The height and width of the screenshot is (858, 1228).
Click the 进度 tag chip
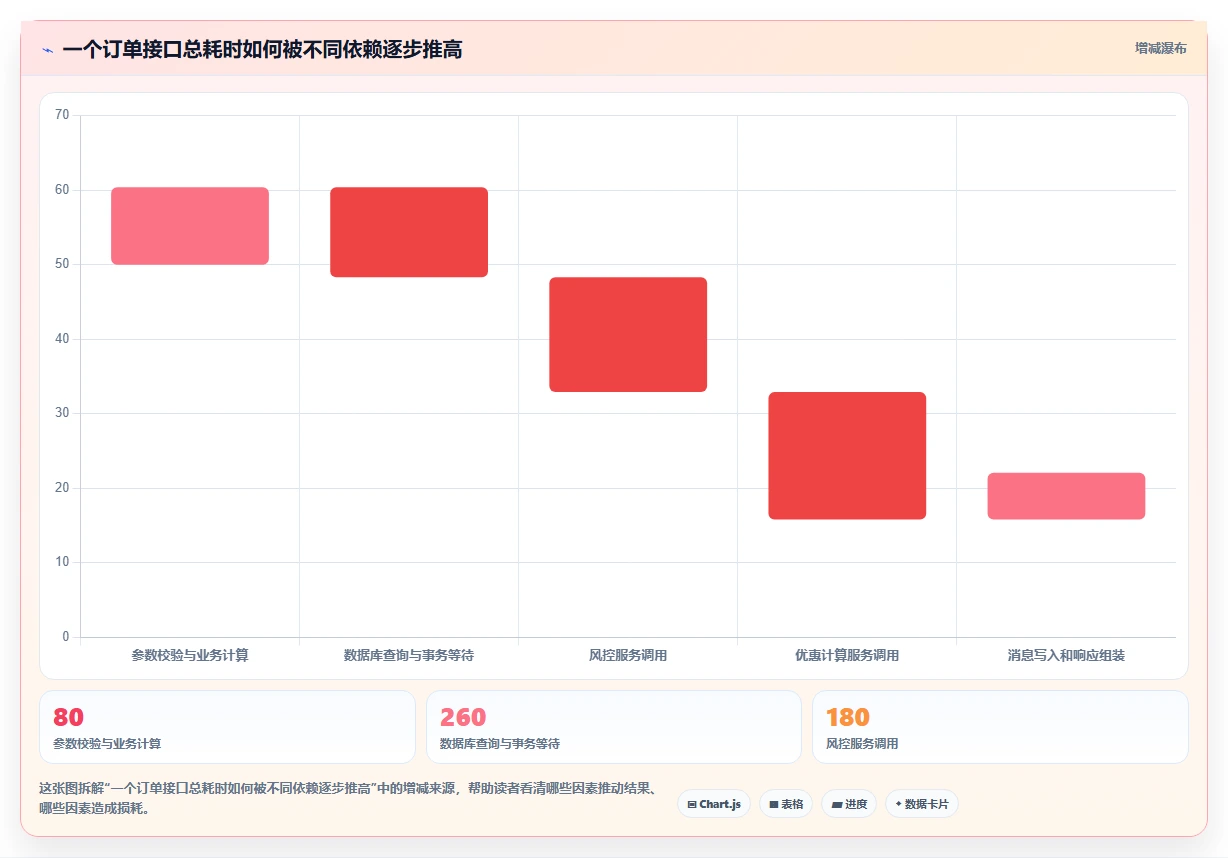(x=849, y=804)
